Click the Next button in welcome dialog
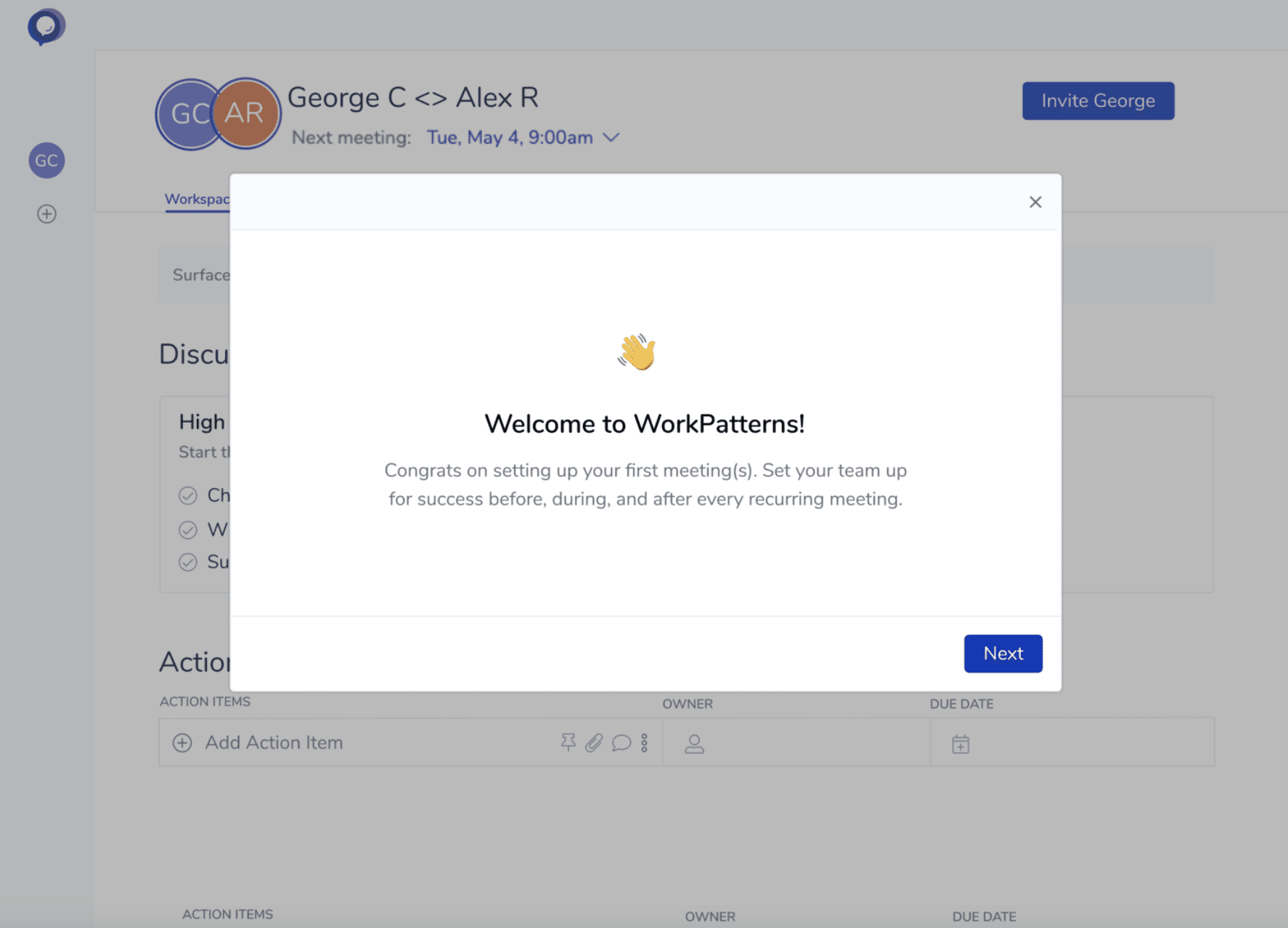 (1003, 654)
